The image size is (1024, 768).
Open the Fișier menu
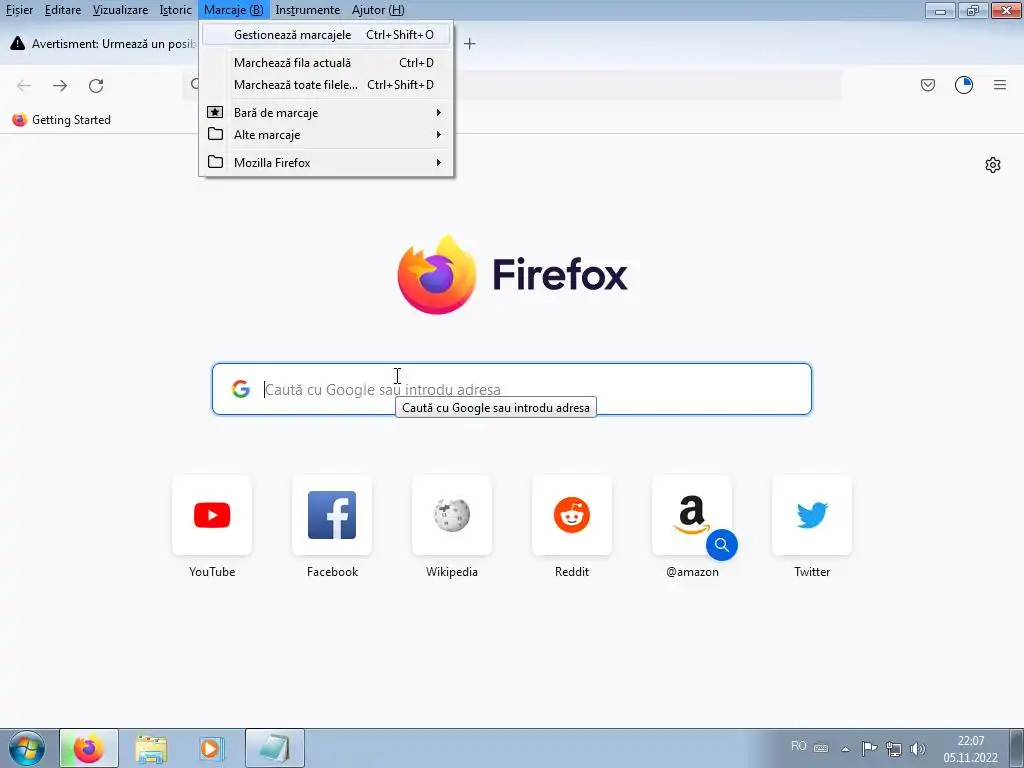click(20, 10)
